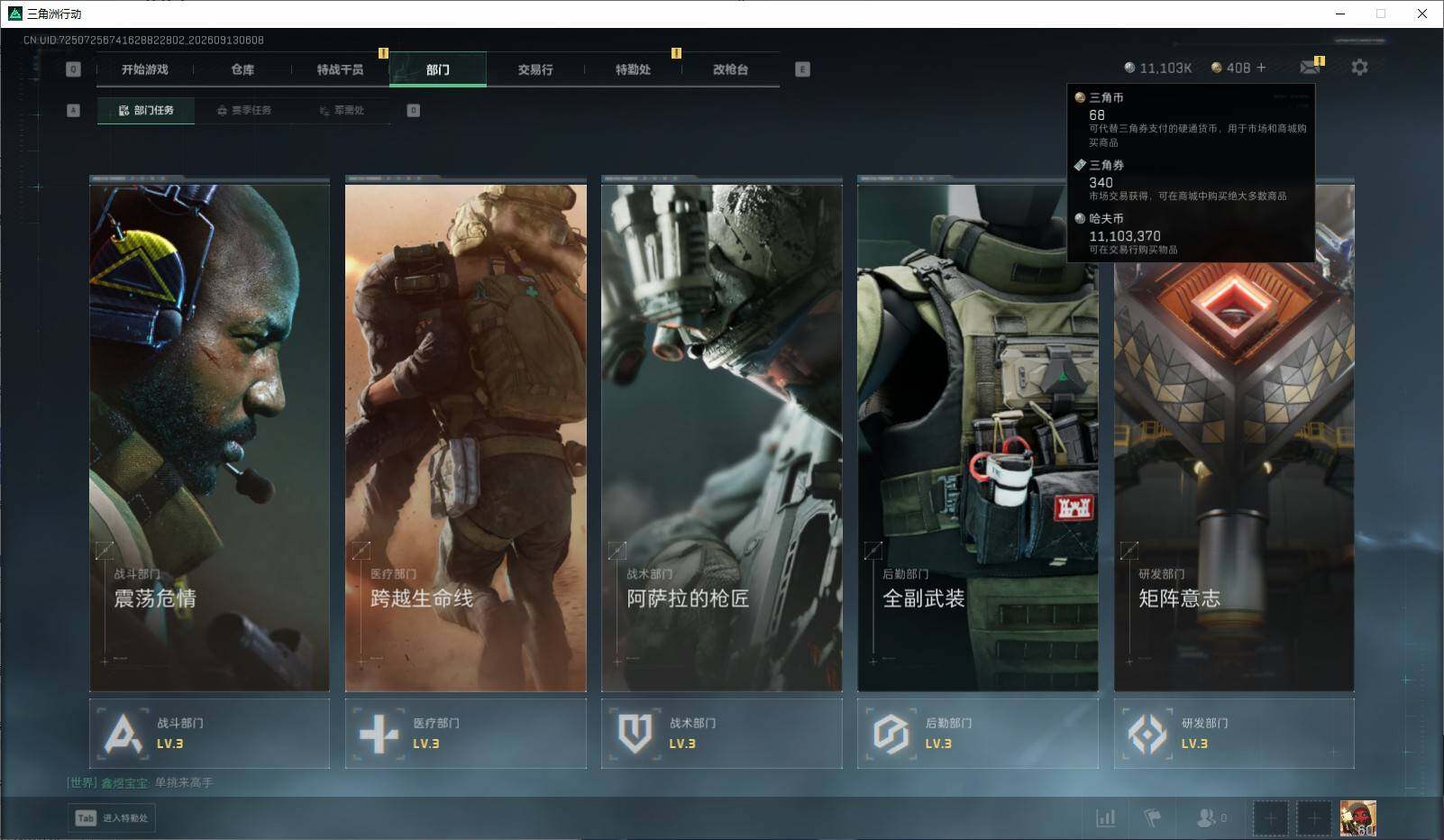Open the 开始游戏 tab

(144, 69)
